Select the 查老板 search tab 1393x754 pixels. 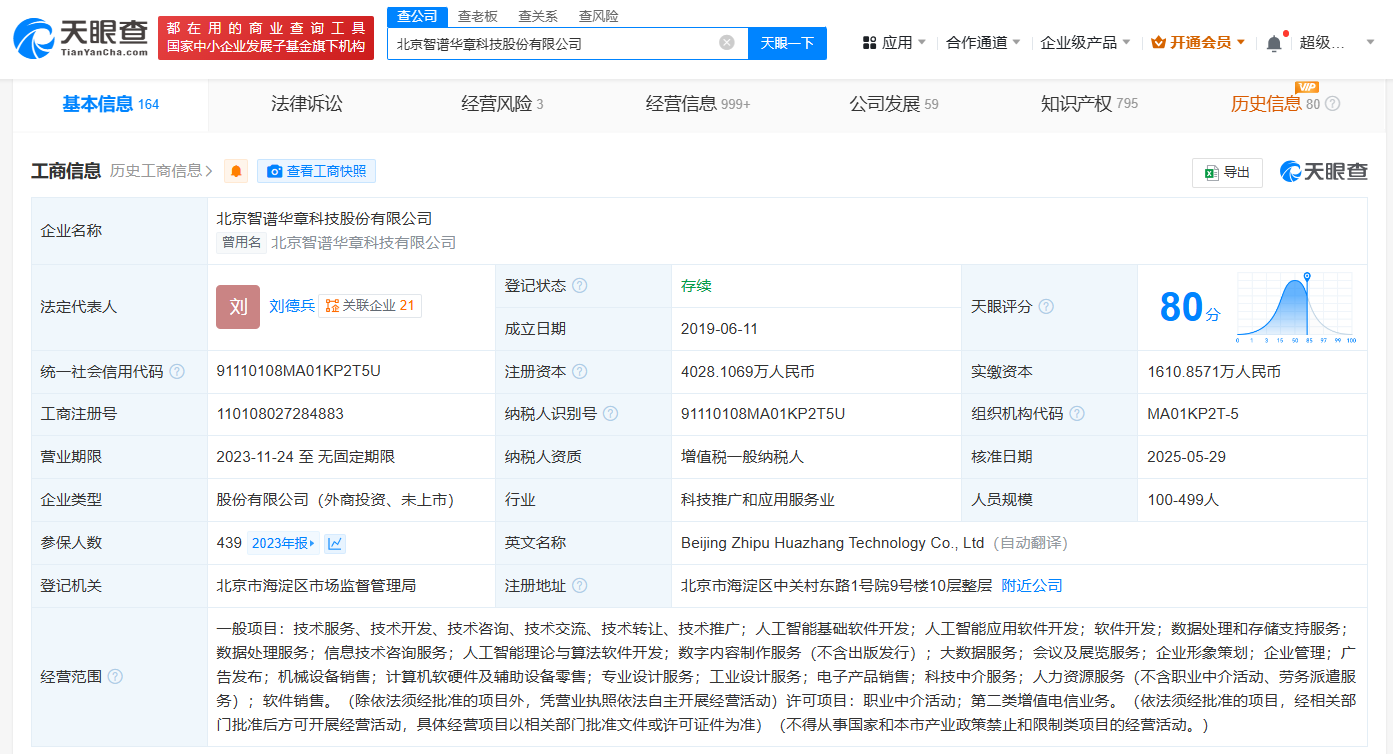[x=477, y=16]
